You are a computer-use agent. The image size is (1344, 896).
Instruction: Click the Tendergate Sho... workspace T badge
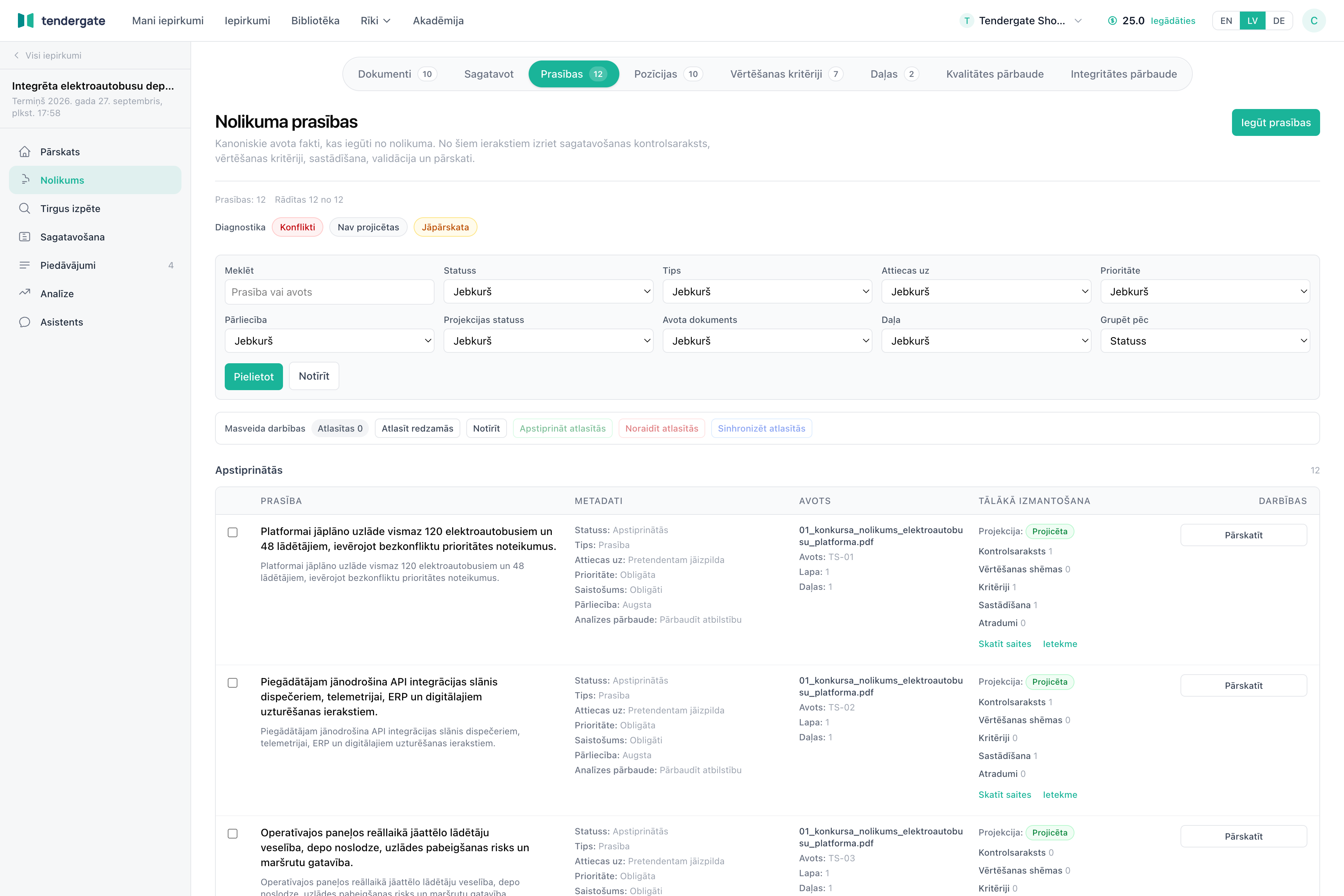pyautogui.click(x=966, y=21)
